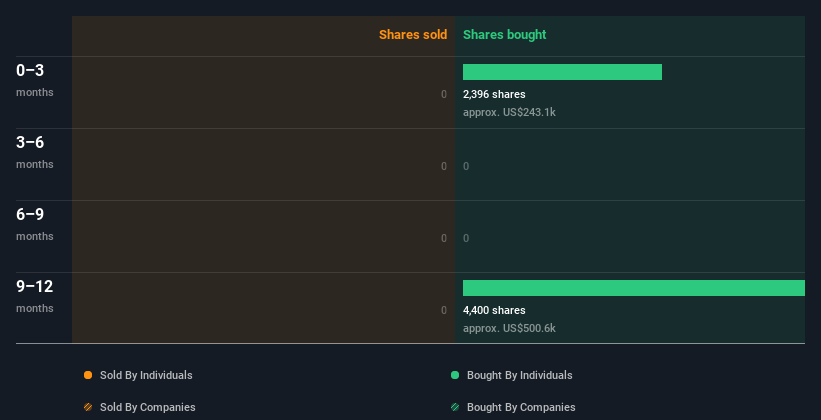Click the approx. US$243.1k value
The width and height of the screenshot is (821, 420).
(509, 112)
